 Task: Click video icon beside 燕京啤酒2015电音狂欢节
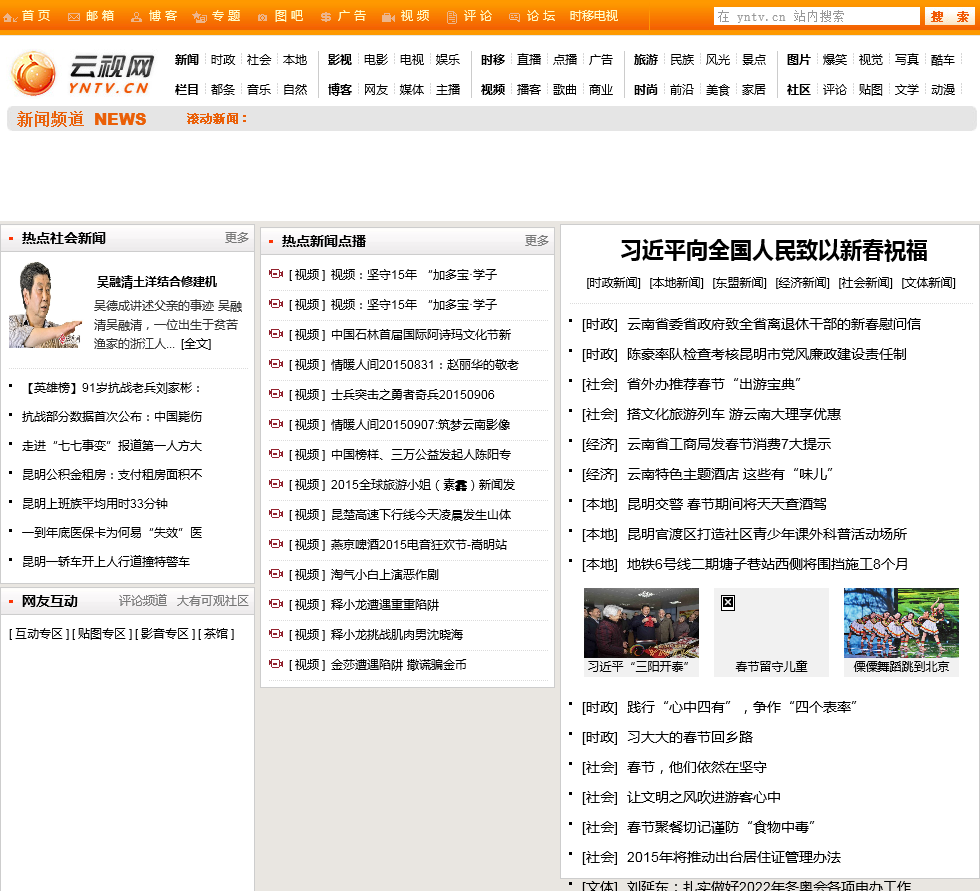click(276, 544)
